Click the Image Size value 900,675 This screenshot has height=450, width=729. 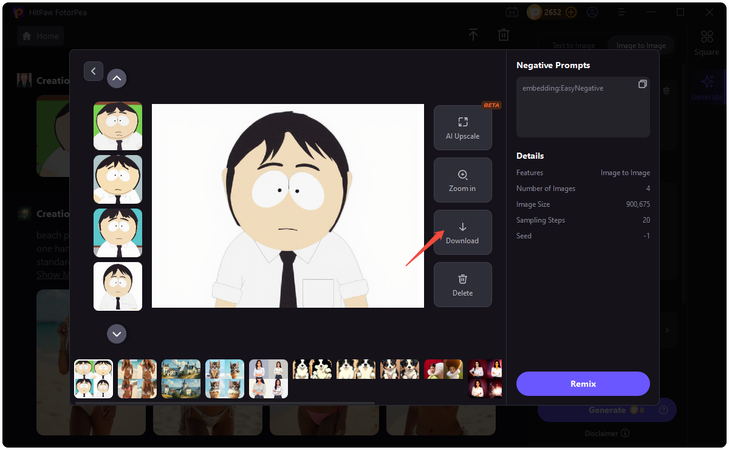pyautogui.click(x=638, y=204)
